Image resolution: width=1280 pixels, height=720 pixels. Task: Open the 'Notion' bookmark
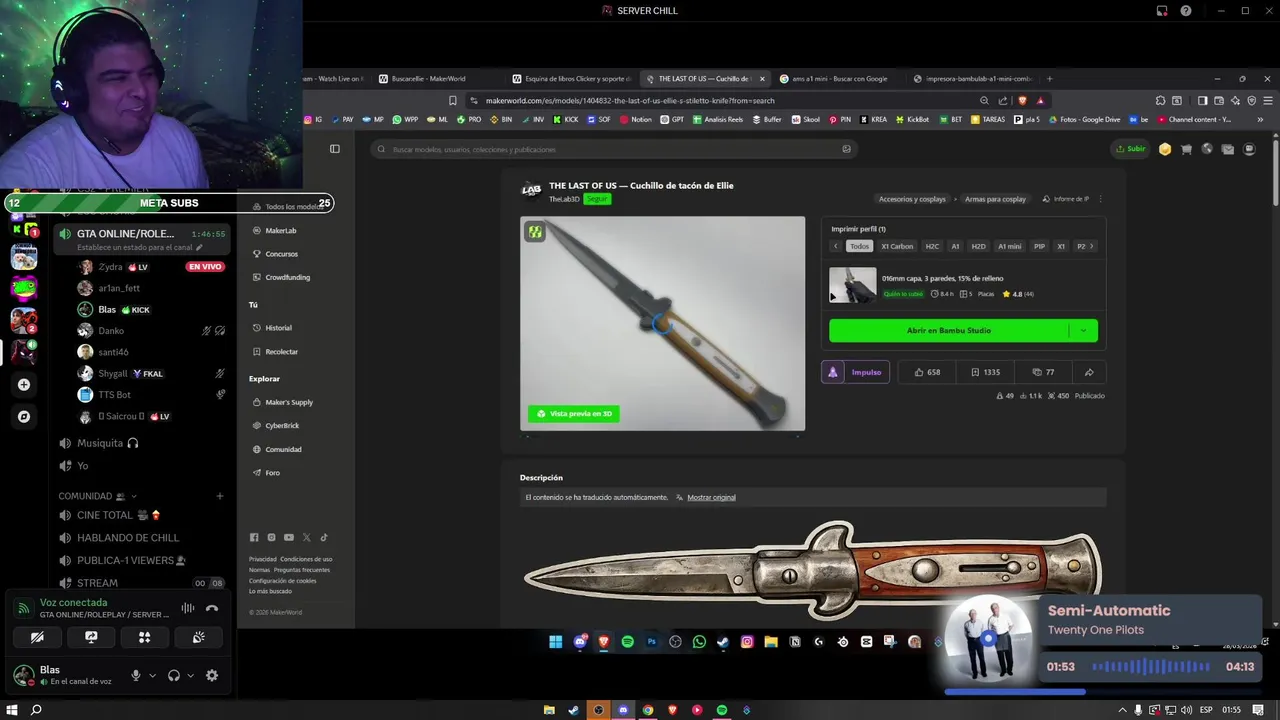(636, 119)
